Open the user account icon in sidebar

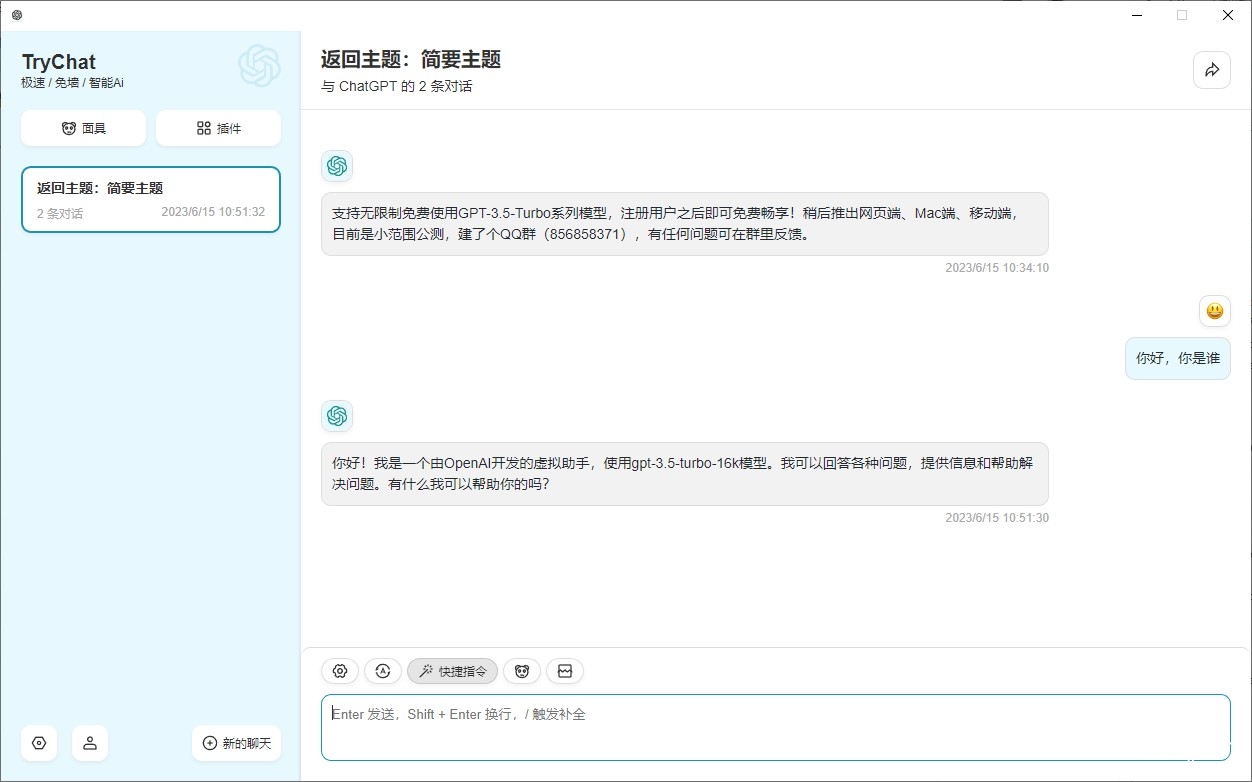point(90,743)
